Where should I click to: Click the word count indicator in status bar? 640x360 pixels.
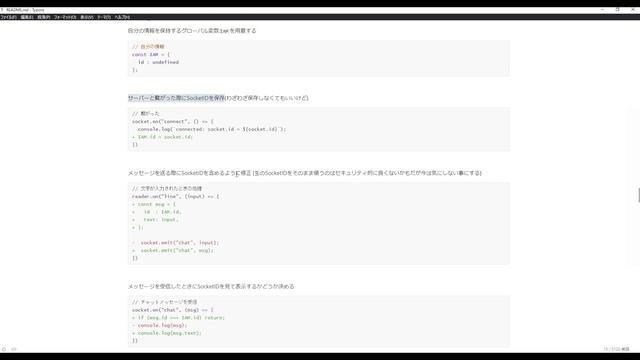point(616,349)
